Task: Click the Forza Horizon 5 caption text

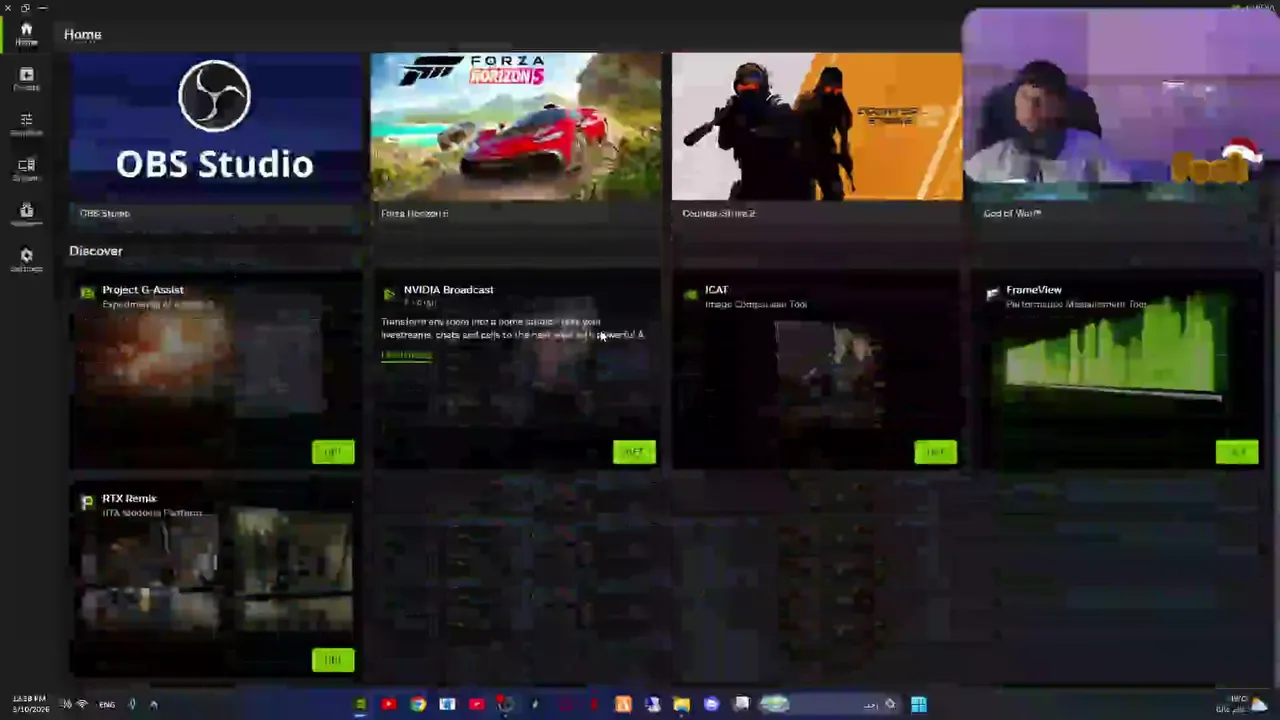Action: click(x=415, y=213)
